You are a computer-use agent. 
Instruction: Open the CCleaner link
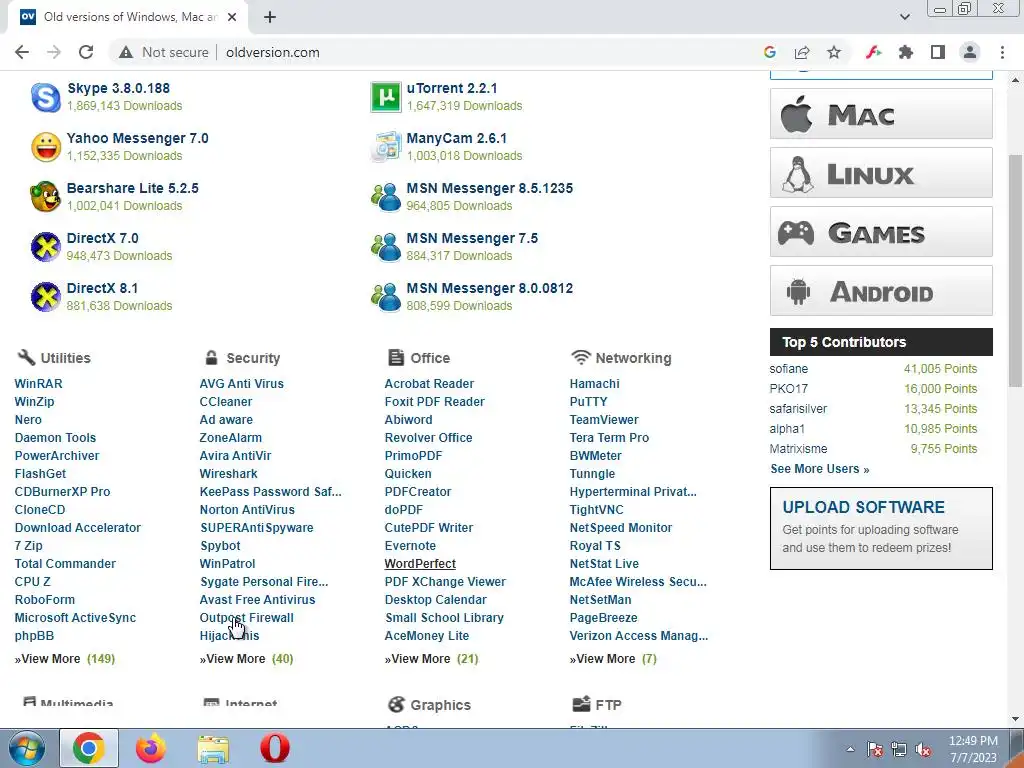[x=226, y=402]
